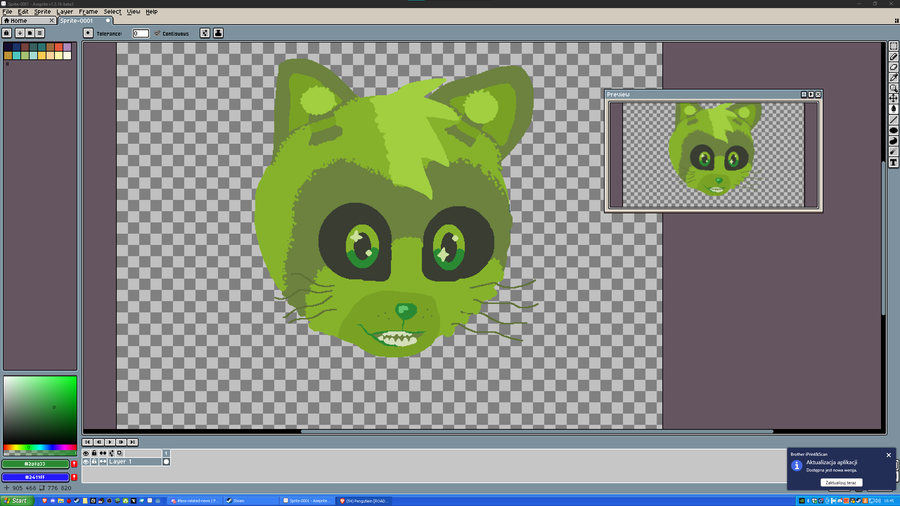Viewport: 900px width, 506px height.
Task: Select the Contour blob tool
Action: (x=893, y=141)
